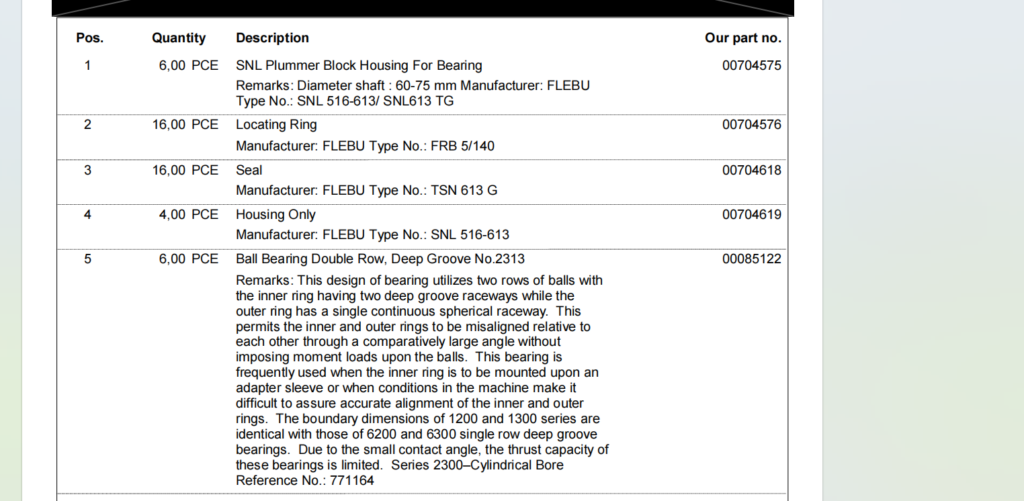
Task: Click the "Reference No.: 771164" text
Action: coord(305,481)
